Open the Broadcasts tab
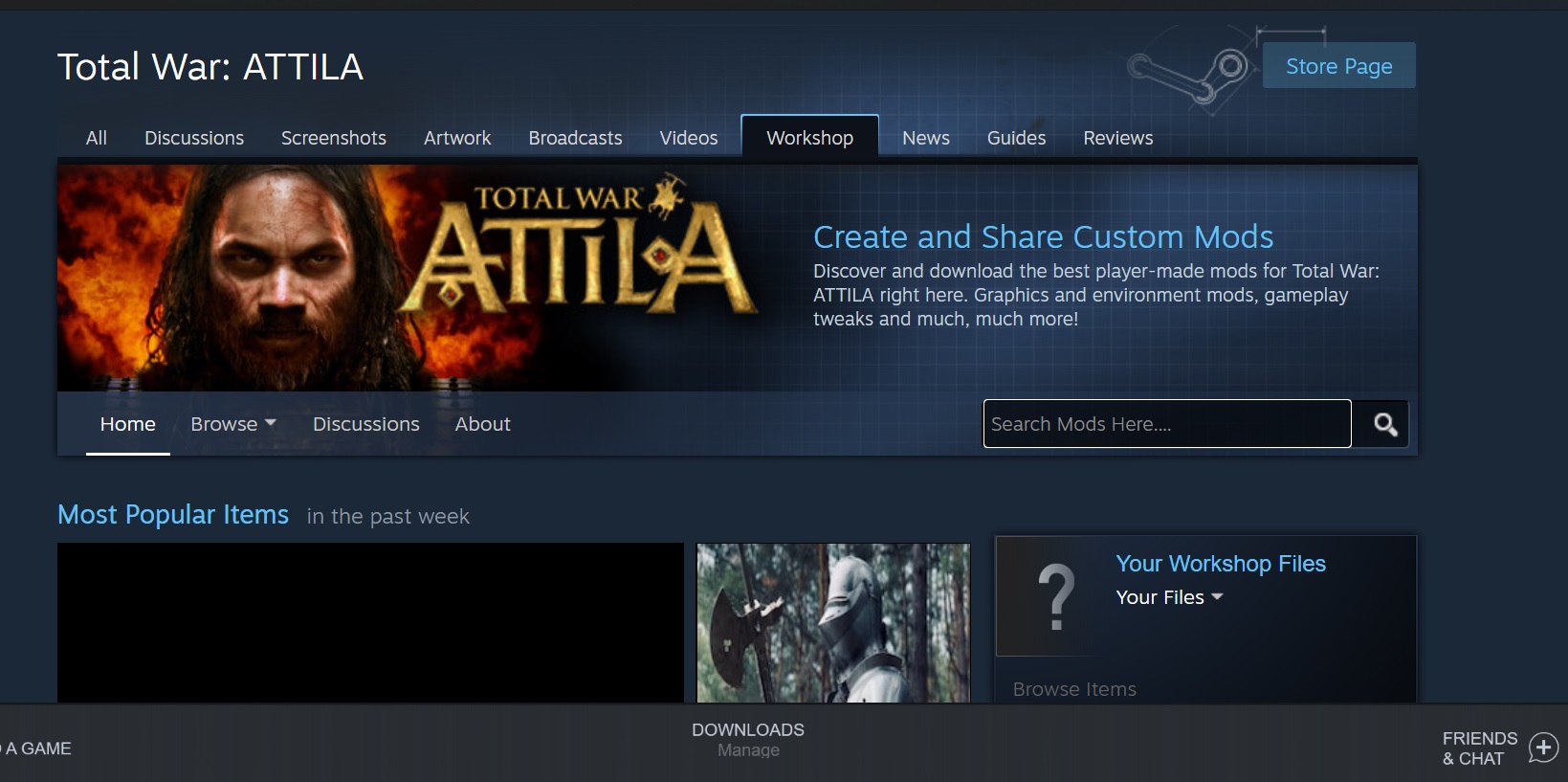Screen dimensions: 1568x782 (x=575, y=138)
